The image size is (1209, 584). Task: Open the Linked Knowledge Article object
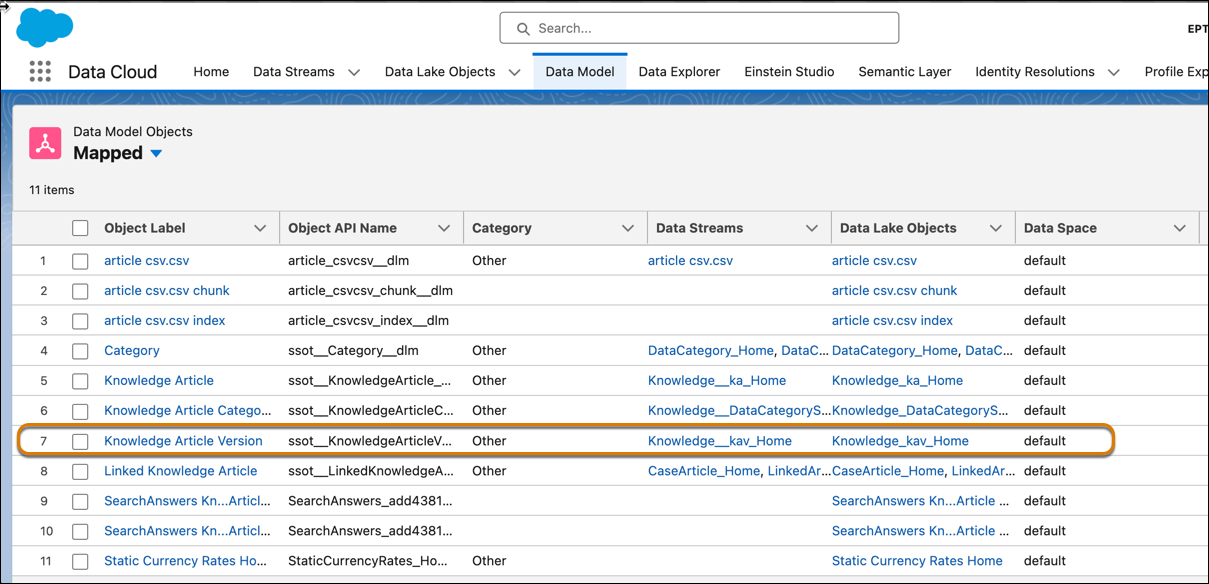click(180, 471)
